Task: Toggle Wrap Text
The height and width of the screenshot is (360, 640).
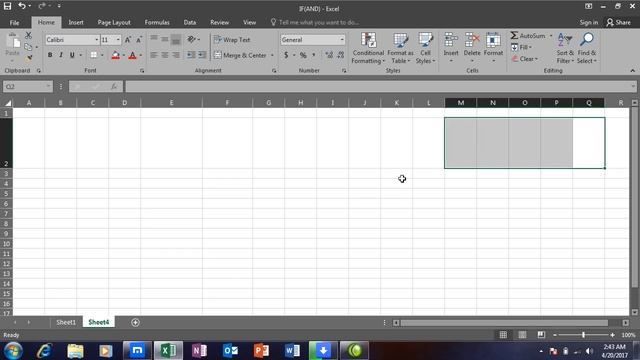Action: tap(232, 40)
